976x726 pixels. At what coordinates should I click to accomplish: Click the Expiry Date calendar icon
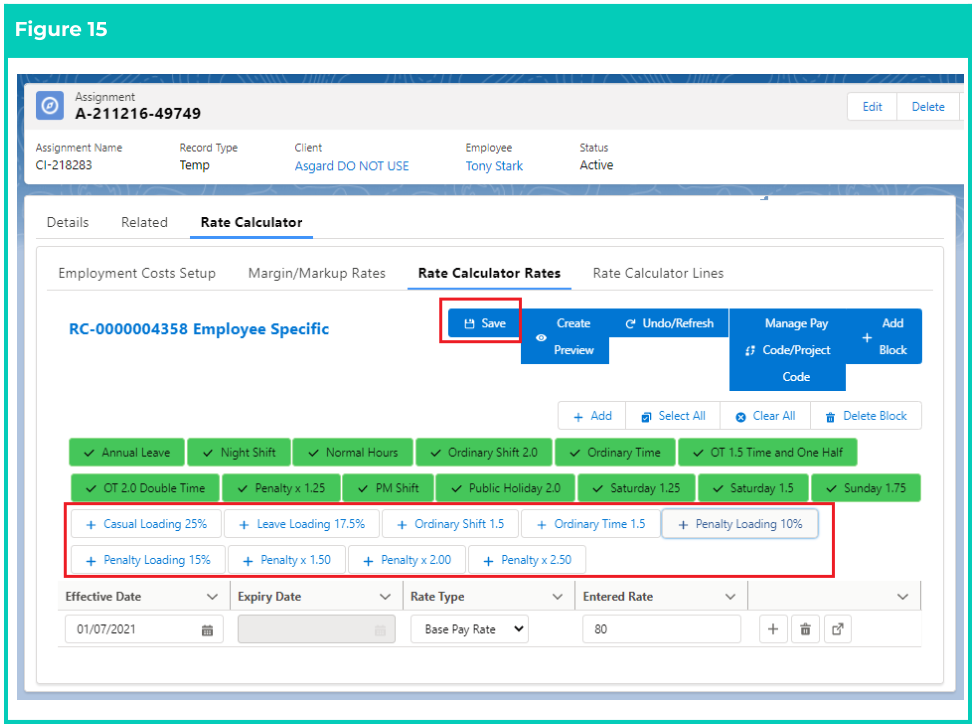coord(380,630)
